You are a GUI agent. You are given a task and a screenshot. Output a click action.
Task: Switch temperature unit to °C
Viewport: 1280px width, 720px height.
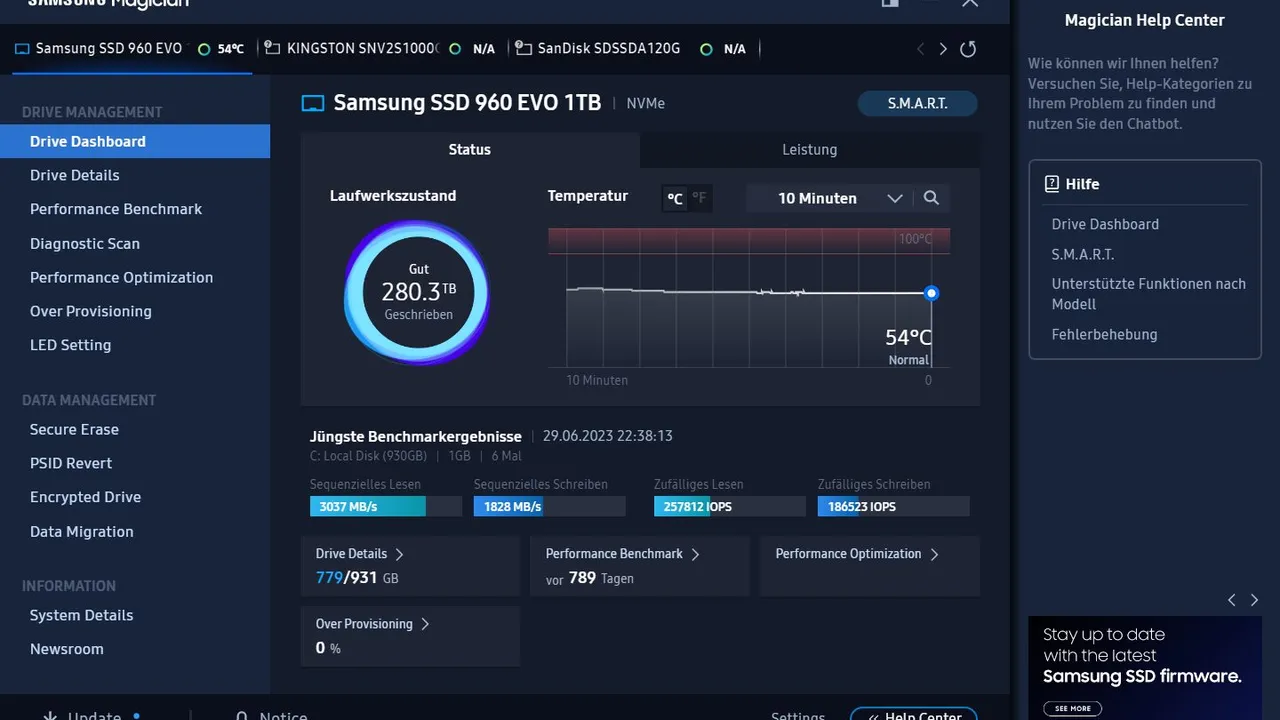675,198
